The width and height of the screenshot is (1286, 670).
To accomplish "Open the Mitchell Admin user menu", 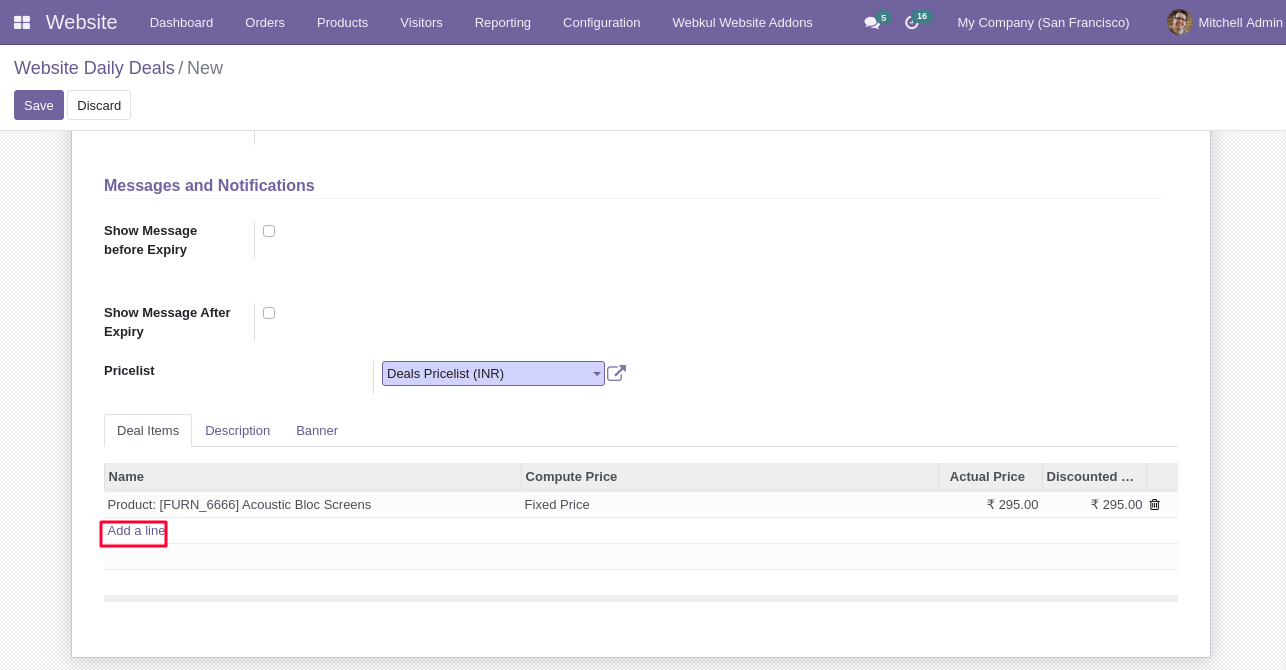I will [x=1225, y=22].
